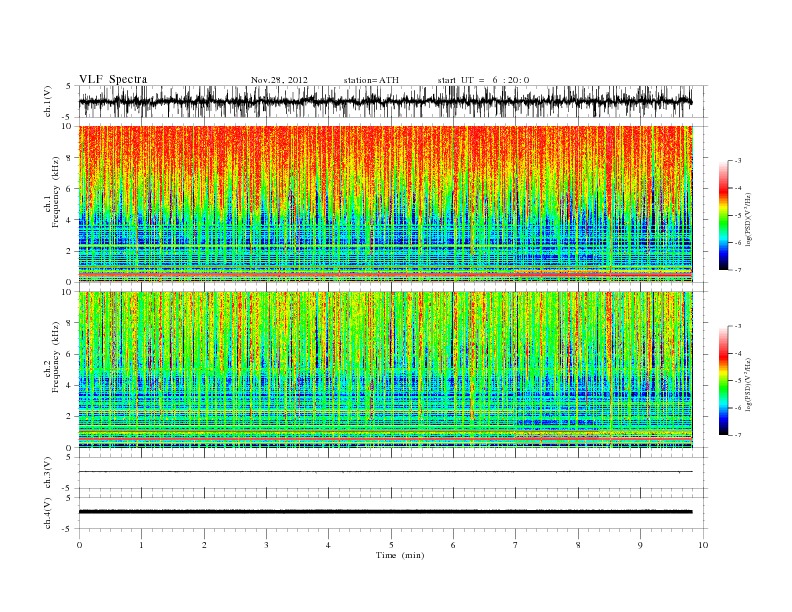This screenshot has width=792, height=612.
Task: Click the 'start UT = 6:20:0' label
Action: coord(483,80)
